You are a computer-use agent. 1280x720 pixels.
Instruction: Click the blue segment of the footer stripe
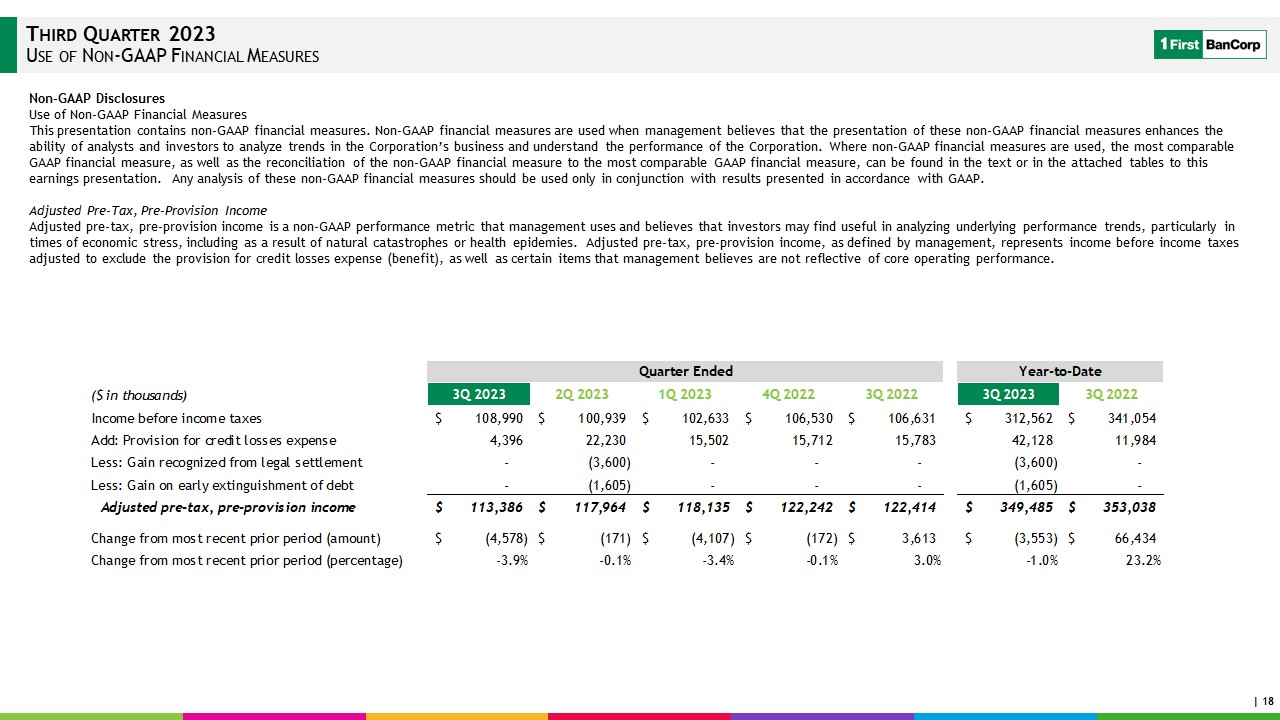point(1005,716)
